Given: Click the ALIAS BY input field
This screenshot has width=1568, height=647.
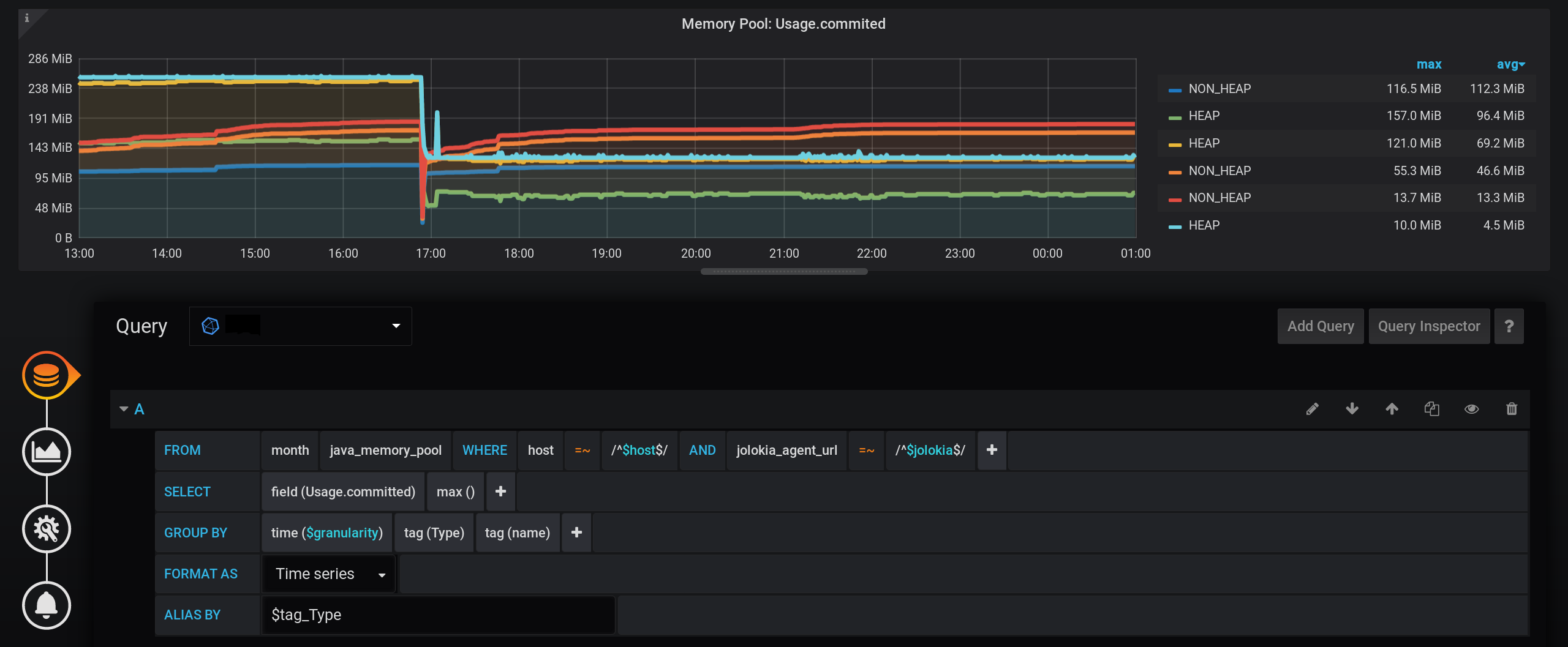Looking at the screenshot, I should tap(438, 615).
